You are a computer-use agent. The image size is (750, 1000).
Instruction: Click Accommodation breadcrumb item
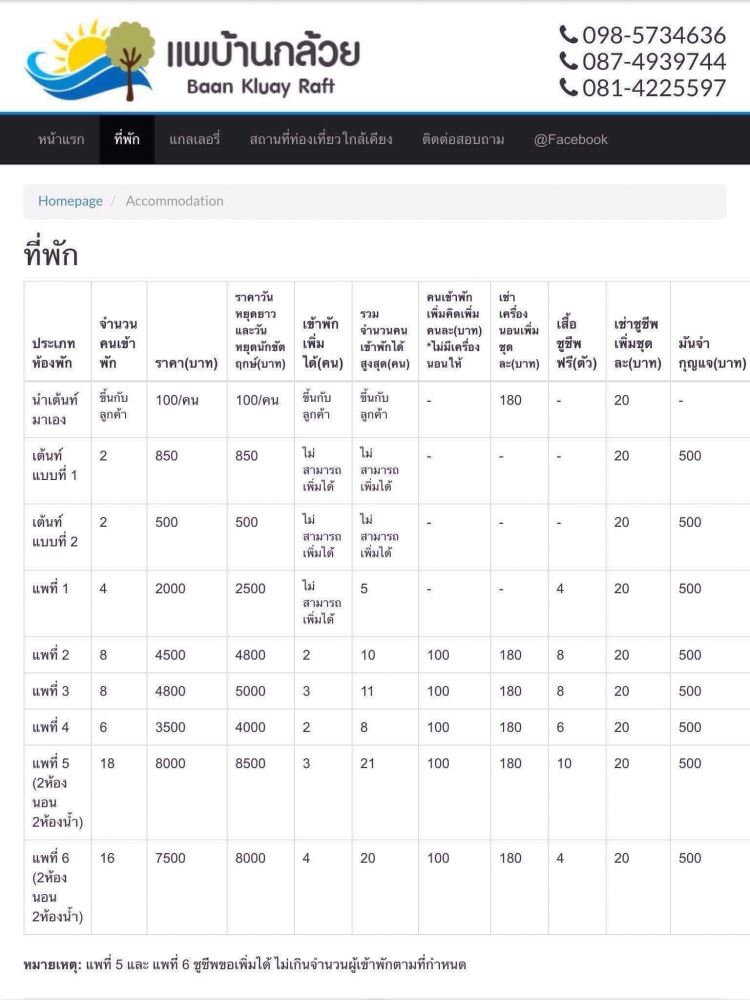pos(174,201)
